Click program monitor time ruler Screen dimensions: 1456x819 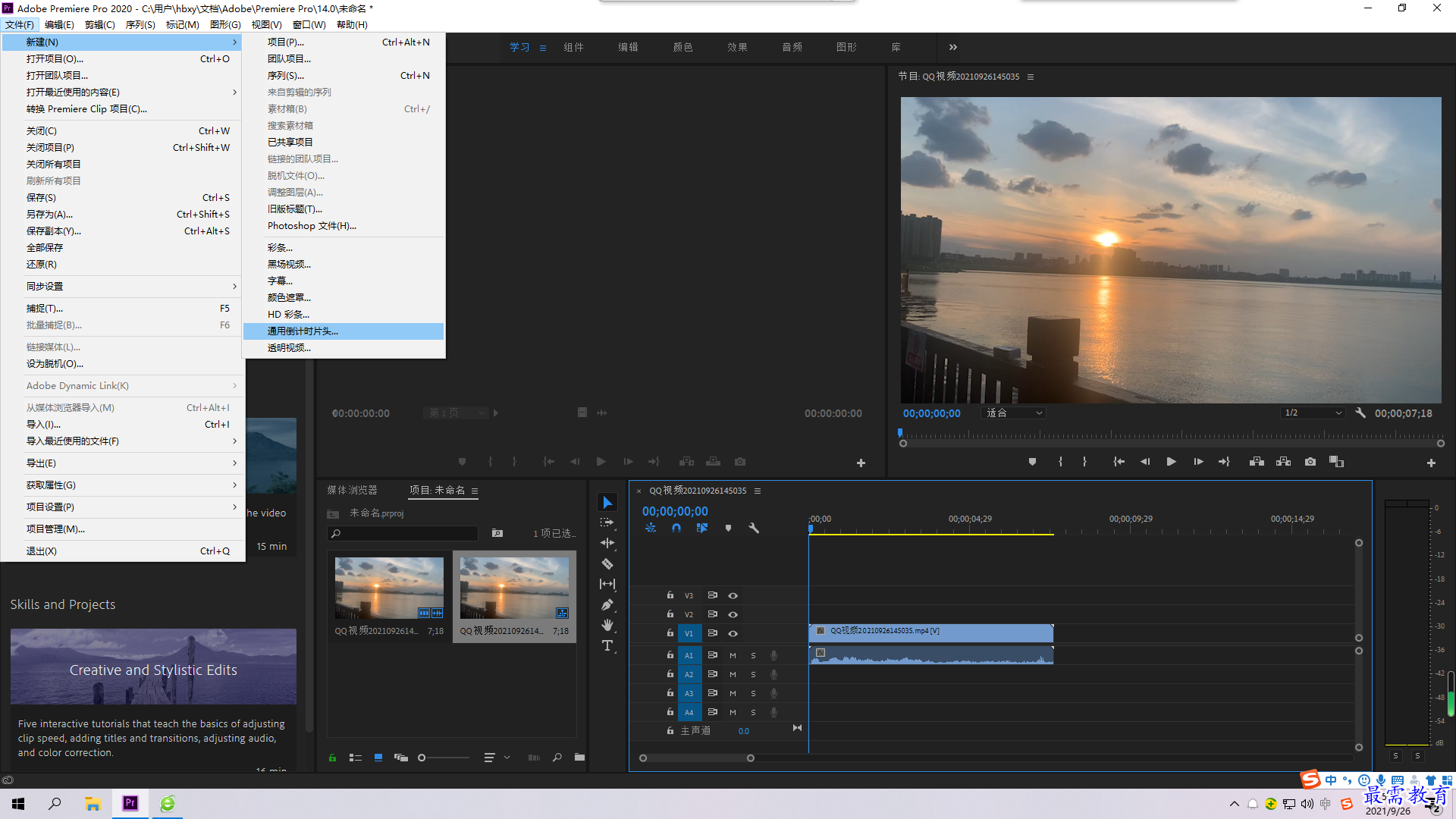[1172, 436]
